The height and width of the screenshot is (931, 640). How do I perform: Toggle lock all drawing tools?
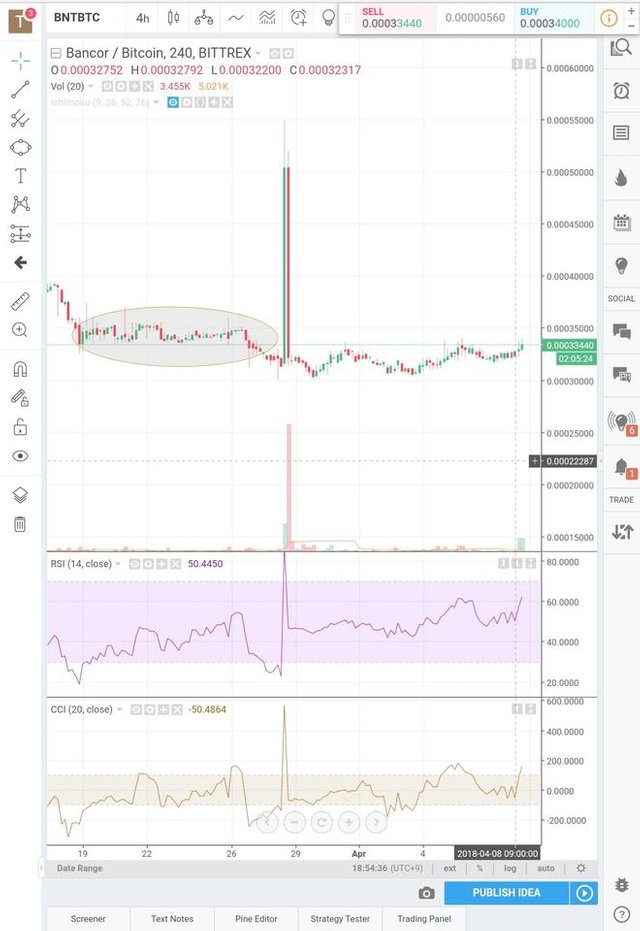[x=20, y=426]
